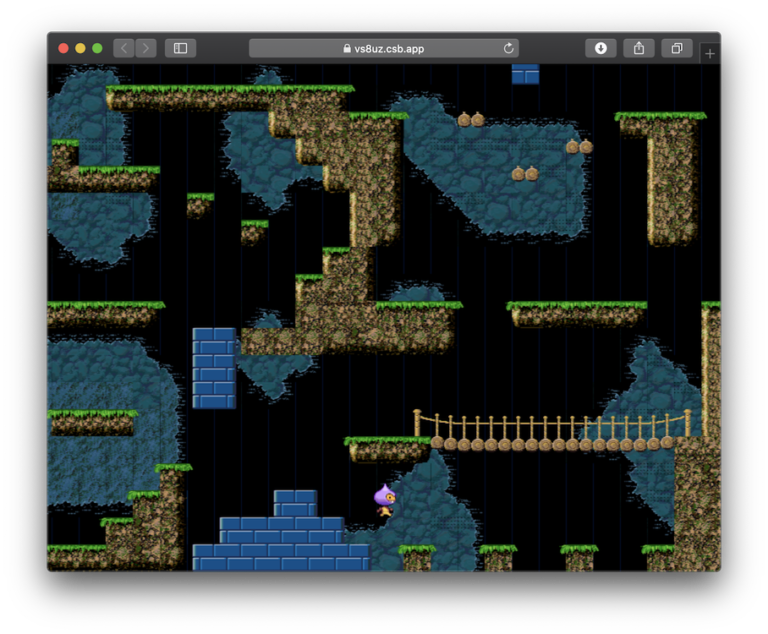The image size is (768, 634).
Task: Minimize the window with the yellow button
Action: 80,48
